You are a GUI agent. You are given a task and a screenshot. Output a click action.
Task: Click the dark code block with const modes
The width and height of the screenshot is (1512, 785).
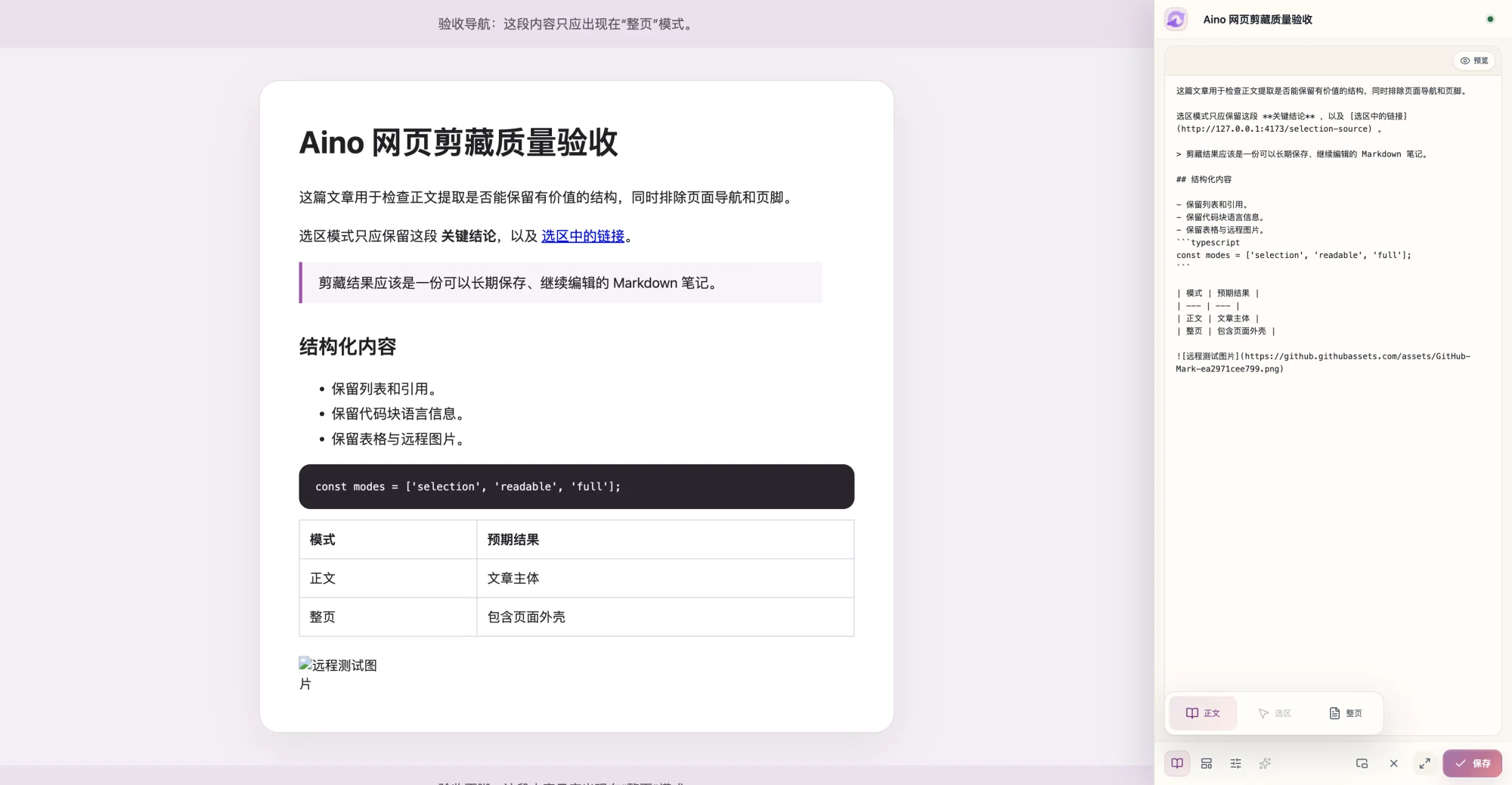[x=577, y=486]
